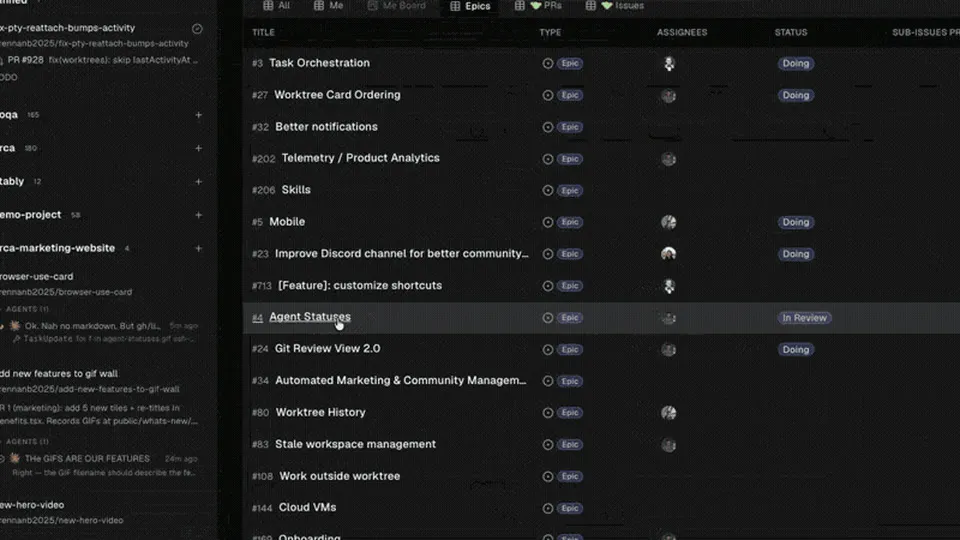Add a worktree to the tably project
Screen dimensions: 960x540
198,182
